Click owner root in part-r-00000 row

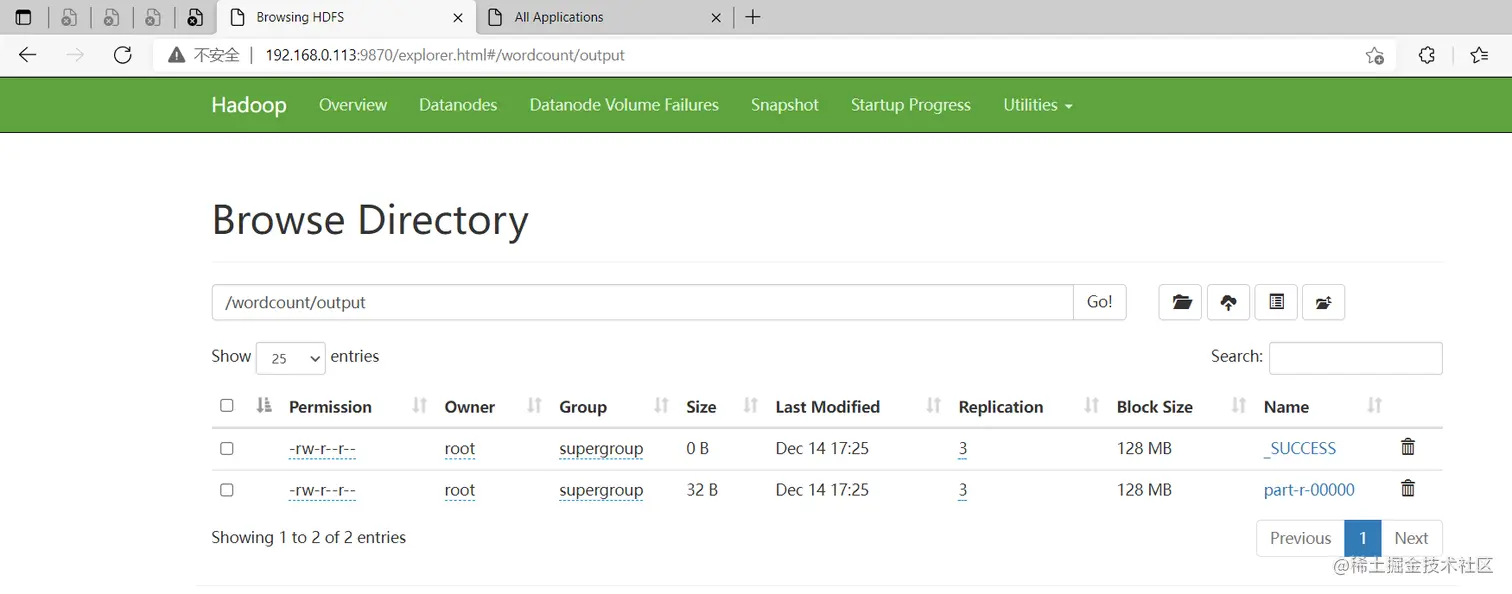(460, 491)
